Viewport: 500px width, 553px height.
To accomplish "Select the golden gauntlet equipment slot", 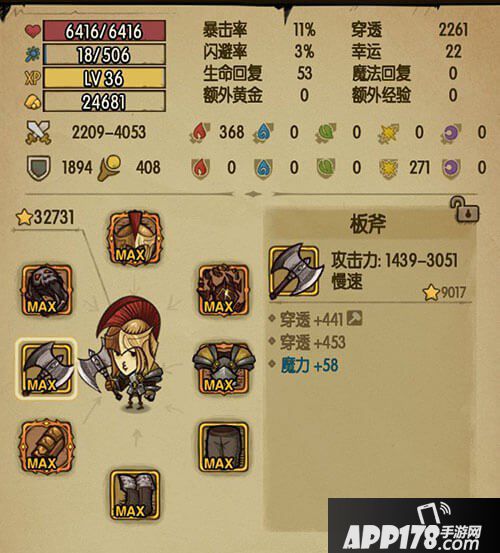I will [x=47, y=447].
